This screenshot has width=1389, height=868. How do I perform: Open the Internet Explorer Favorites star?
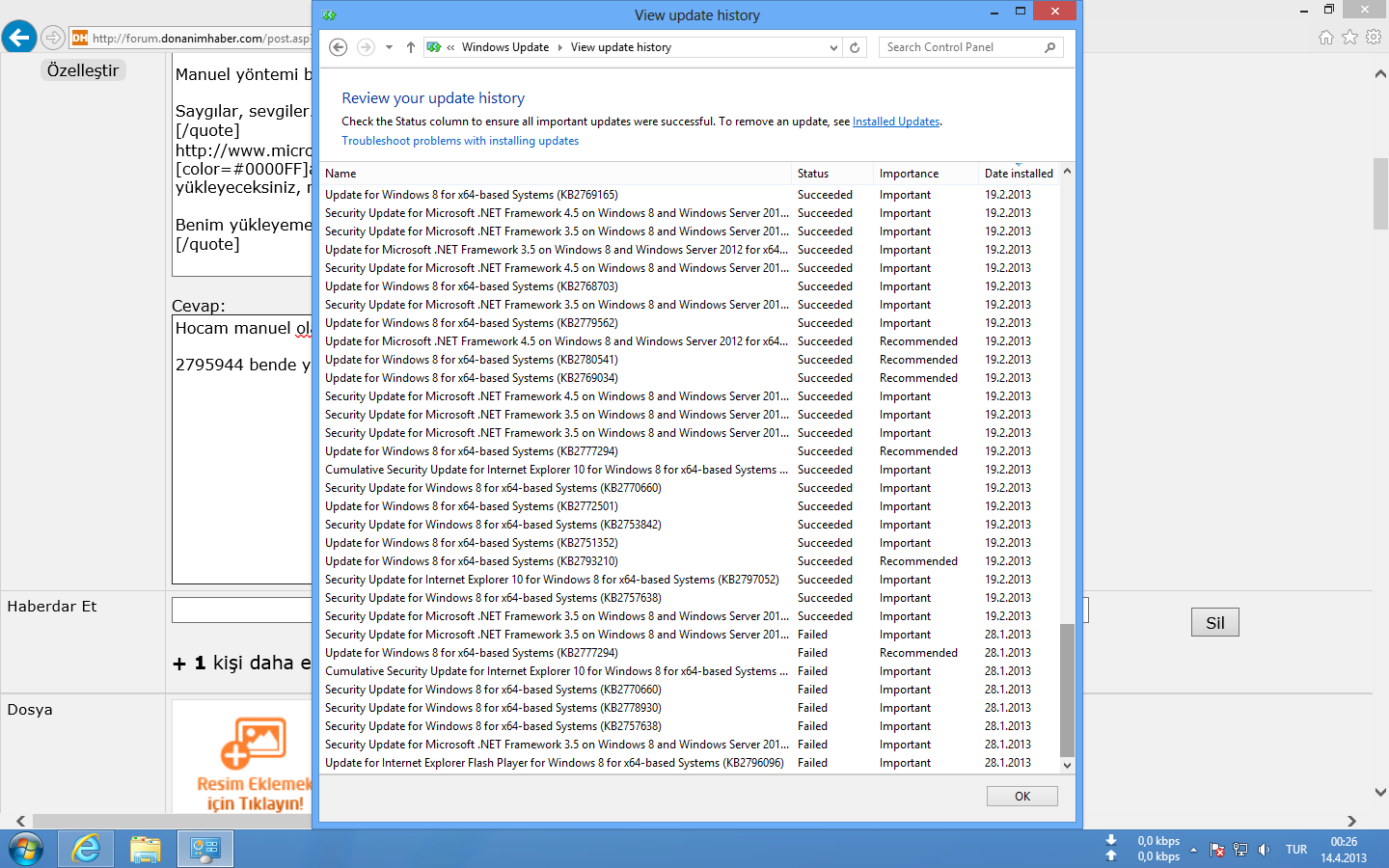click(x=1349, y=37)
